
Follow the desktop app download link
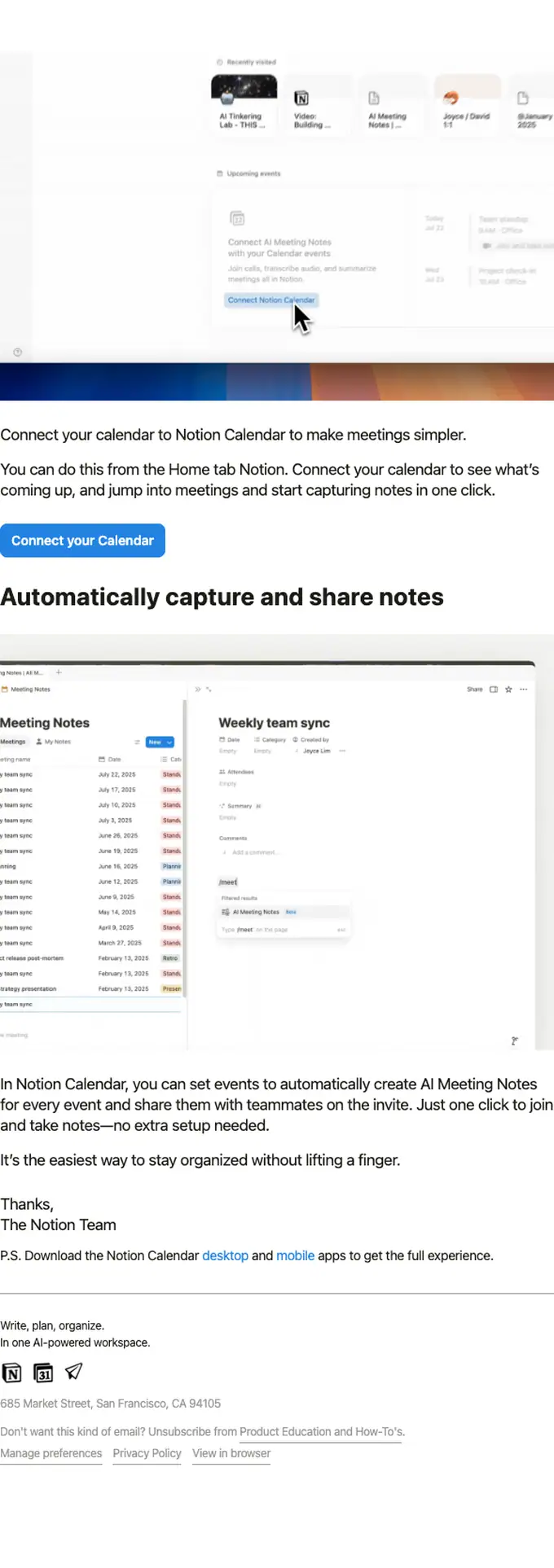click(225, 1255)
